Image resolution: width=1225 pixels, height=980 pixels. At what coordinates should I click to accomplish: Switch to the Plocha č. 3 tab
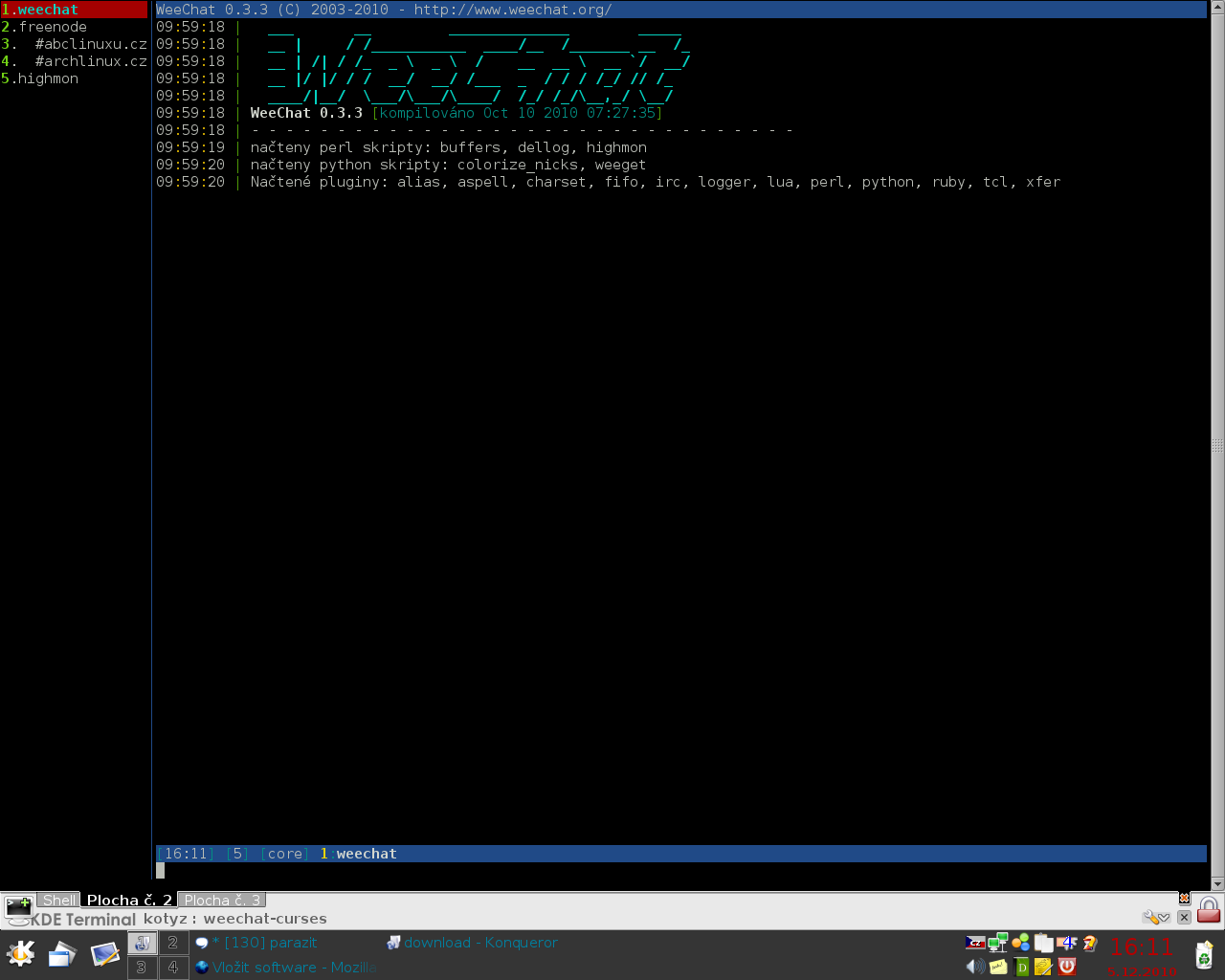tap(222, 900)
